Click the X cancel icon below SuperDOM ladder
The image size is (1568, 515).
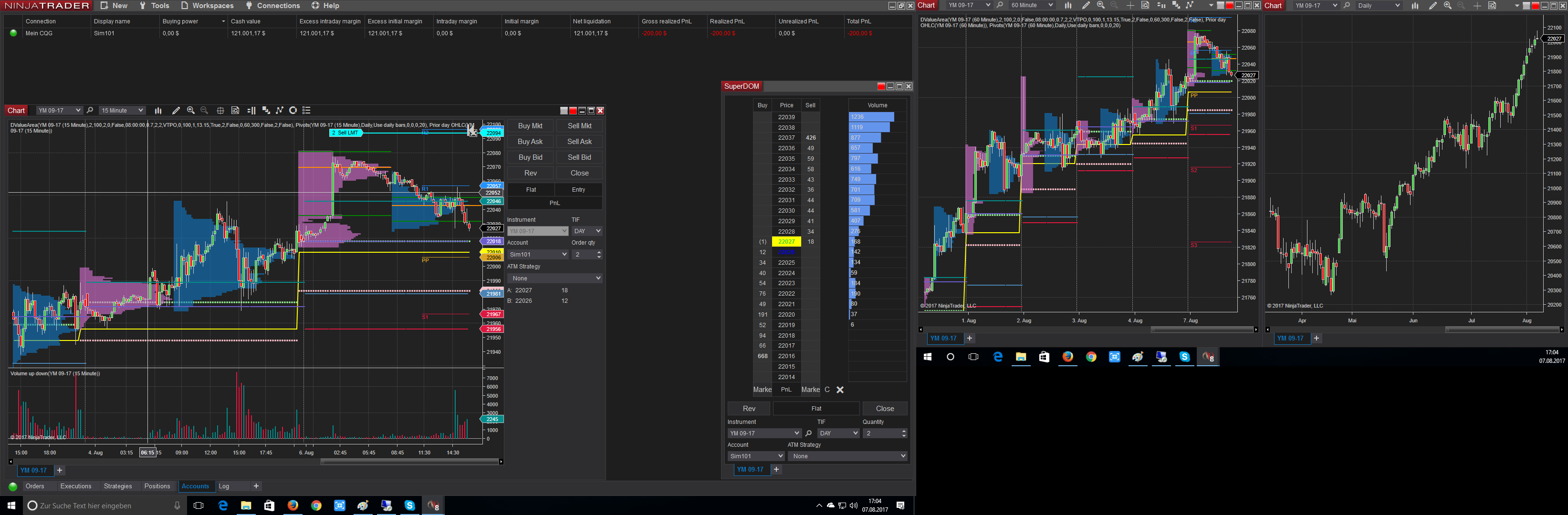[x=840, y=390]
